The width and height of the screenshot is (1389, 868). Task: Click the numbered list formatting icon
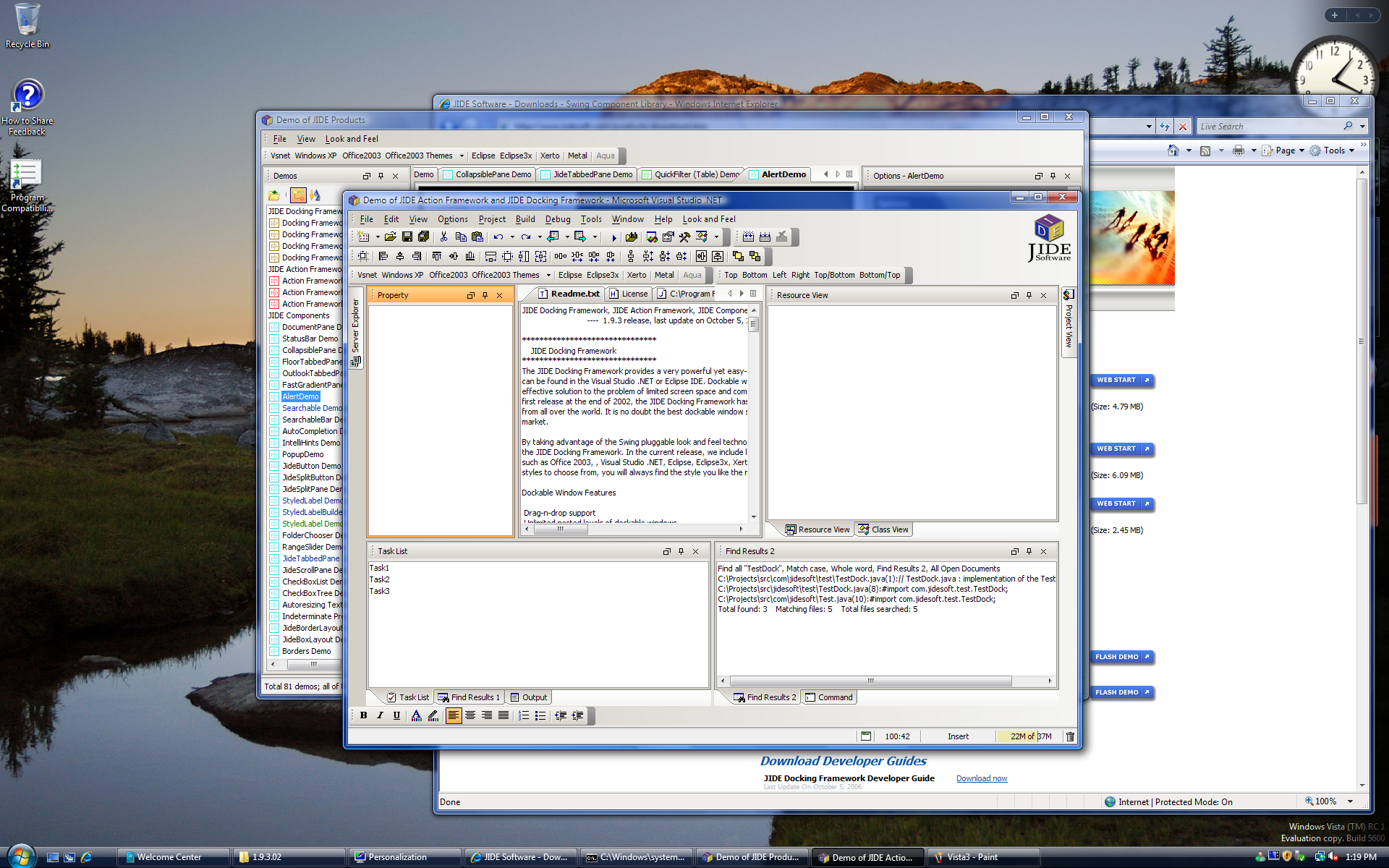[524, 715]
